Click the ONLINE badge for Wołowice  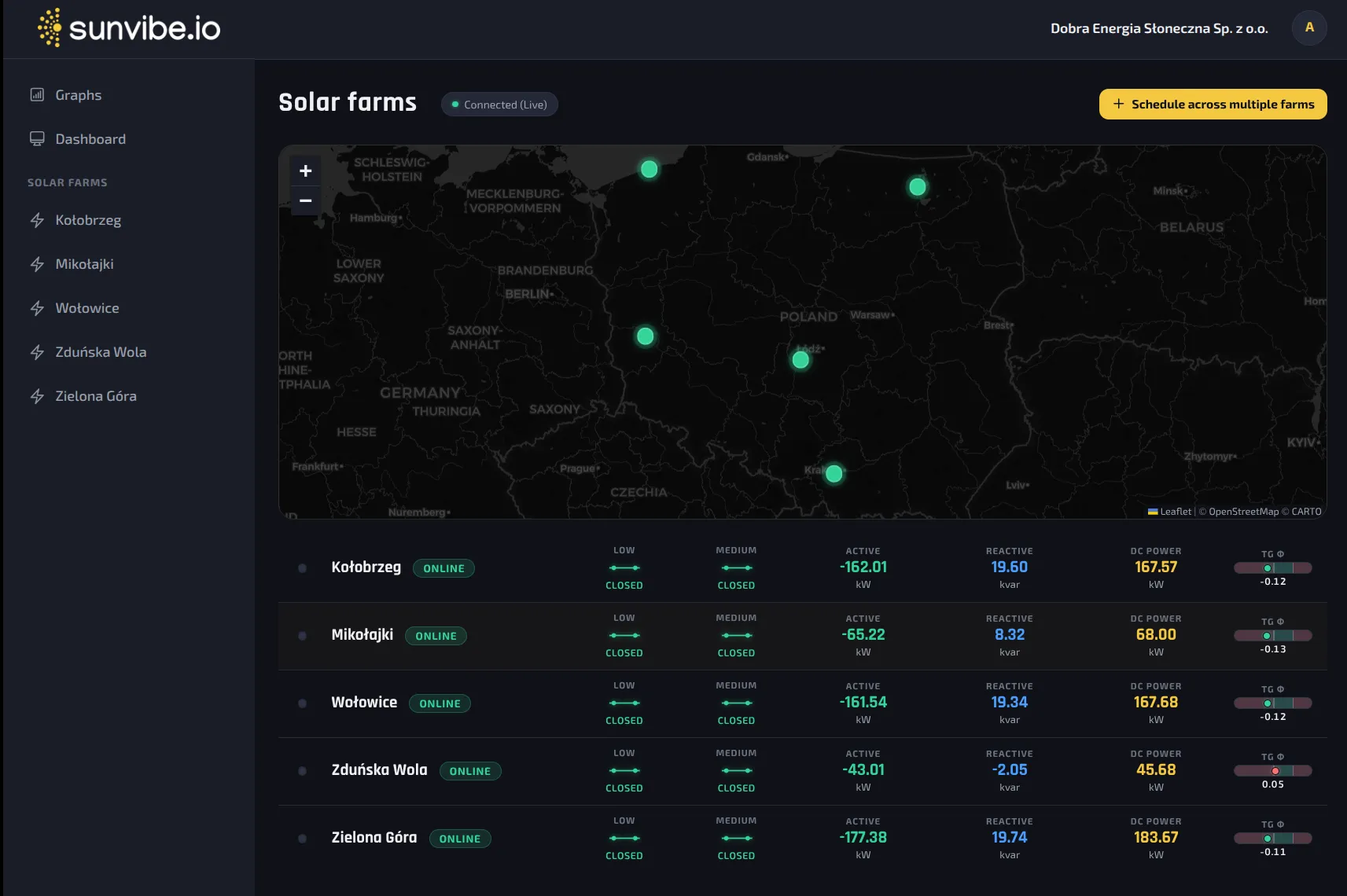[x=440, y=703]
